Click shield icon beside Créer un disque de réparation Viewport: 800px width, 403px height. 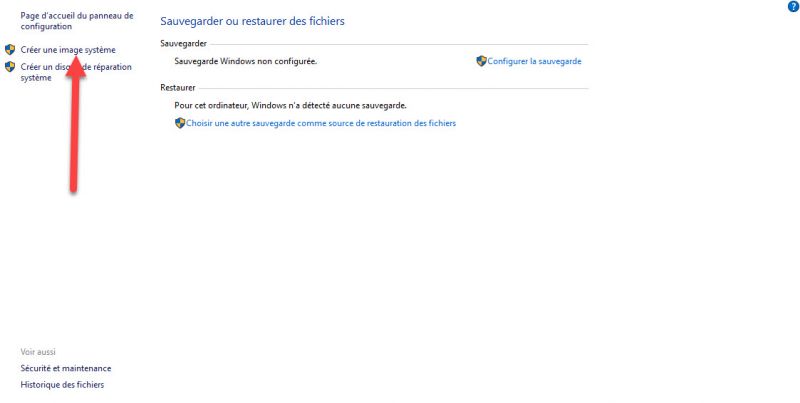point(10,66)
